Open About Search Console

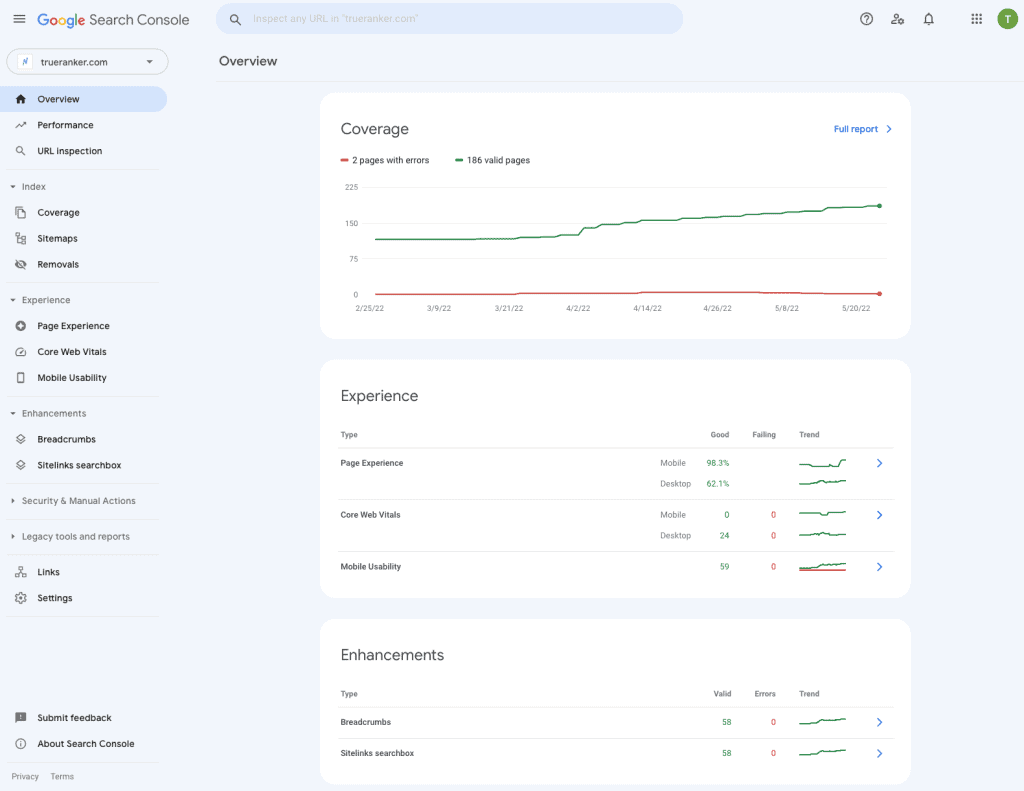(x=84, y=743)
